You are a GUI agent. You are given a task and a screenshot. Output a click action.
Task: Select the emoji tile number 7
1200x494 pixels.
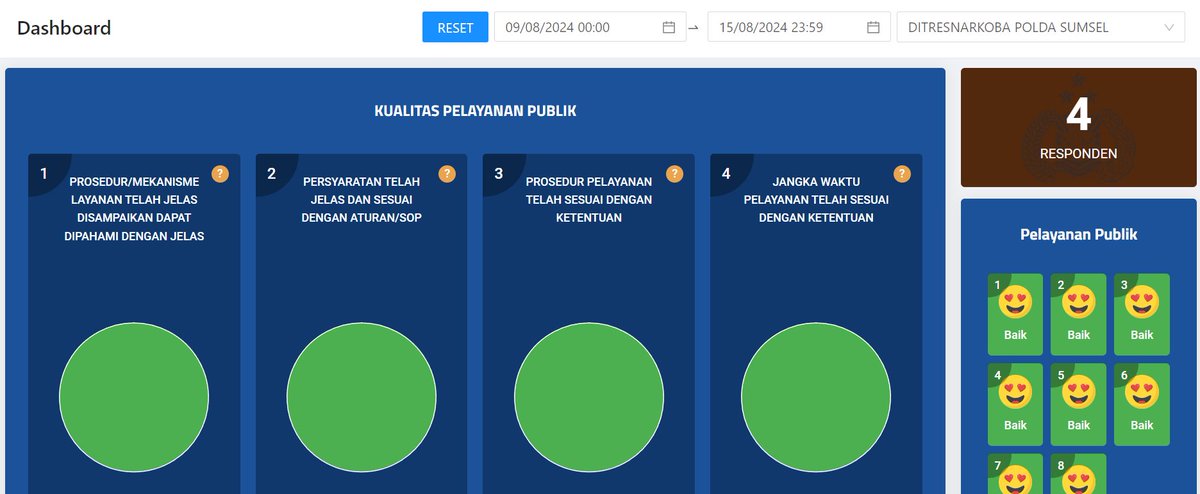coord(1015,474)
